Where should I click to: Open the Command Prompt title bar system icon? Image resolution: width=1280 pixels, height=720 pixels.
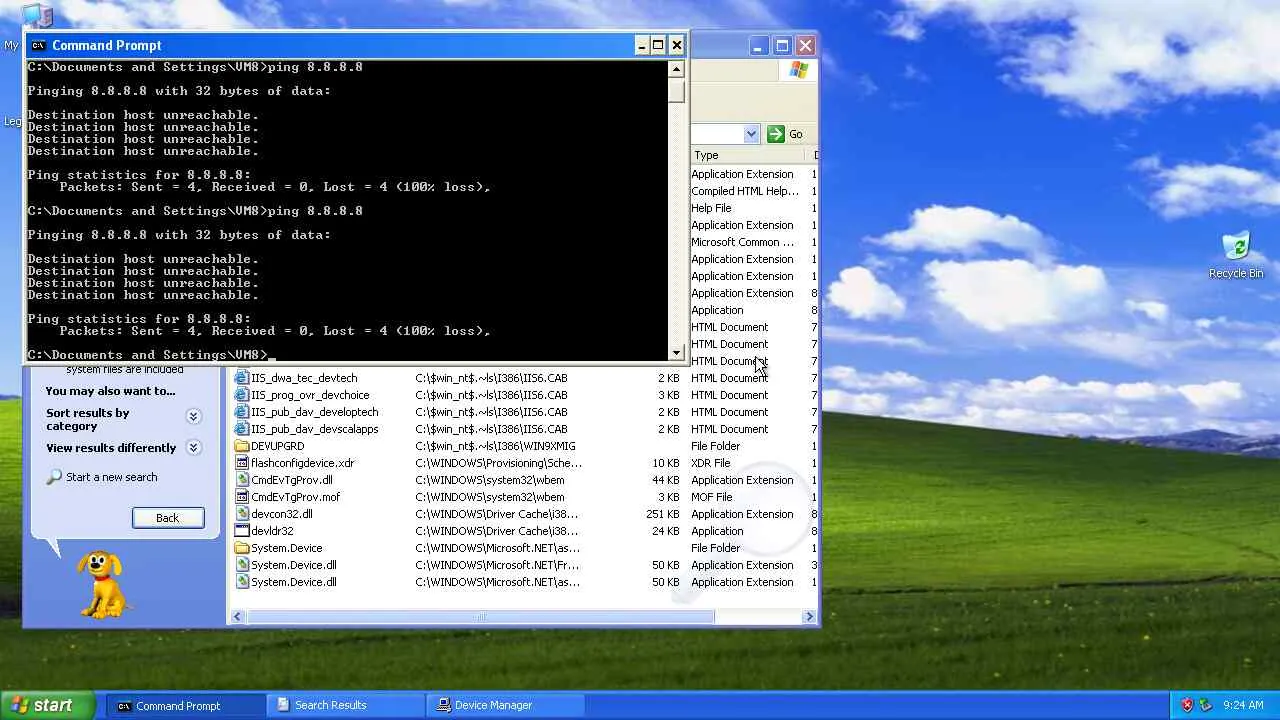[38, 45]
